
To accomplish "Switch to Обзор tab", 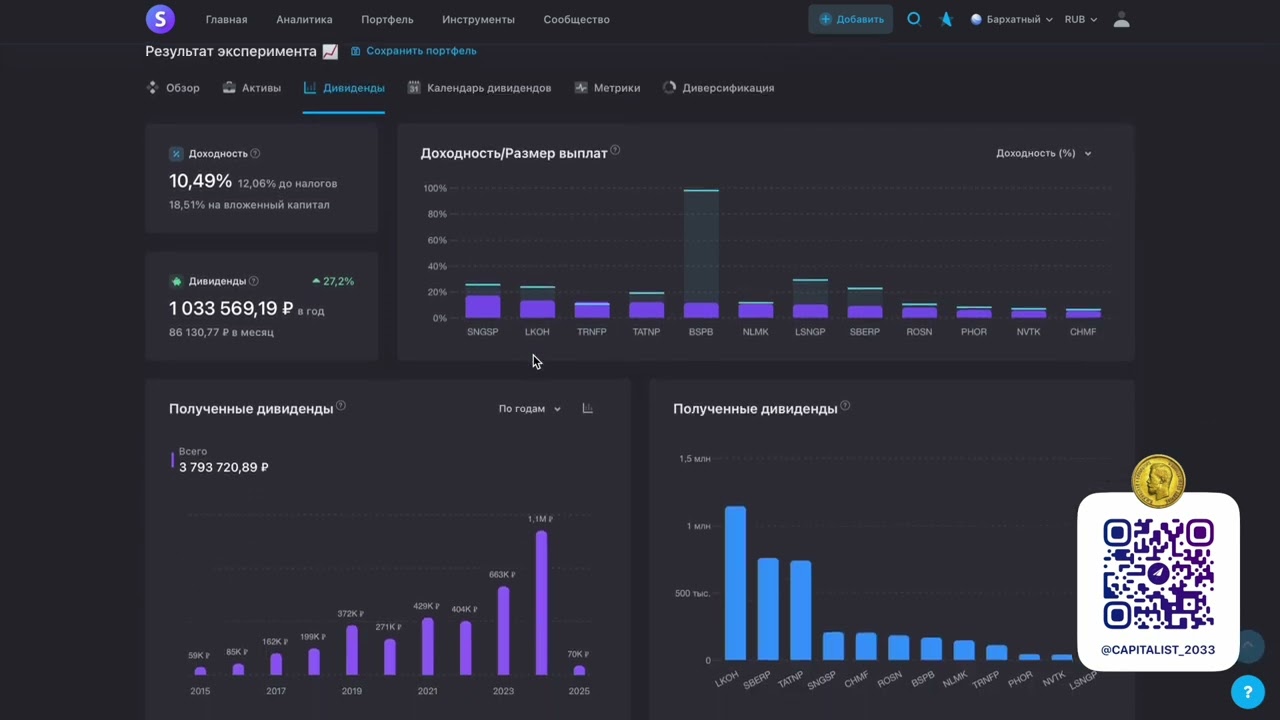I will click(173, 88).
